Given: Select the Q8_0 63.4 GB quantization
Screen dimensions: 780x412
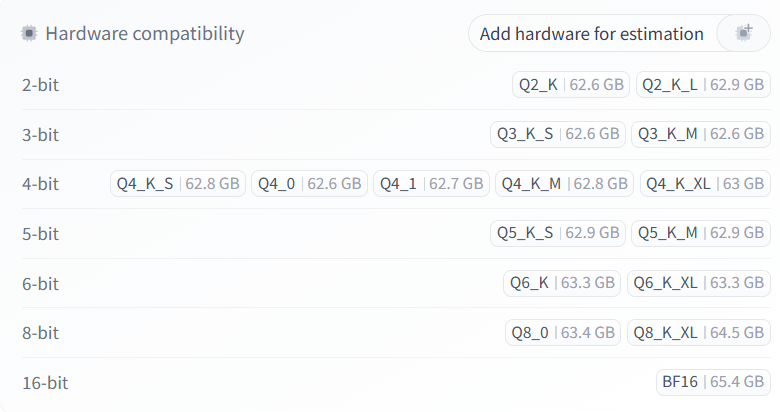Looking at the screenshot, I should (562, 333).
